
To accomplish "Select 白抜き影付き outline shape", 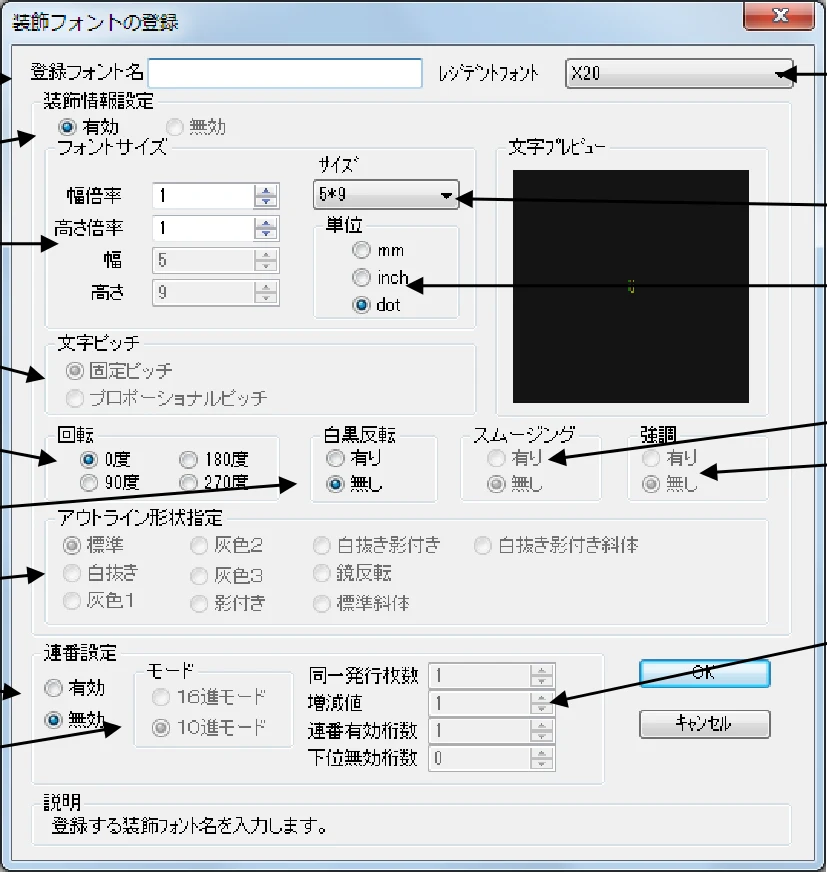I will point(321,546).
